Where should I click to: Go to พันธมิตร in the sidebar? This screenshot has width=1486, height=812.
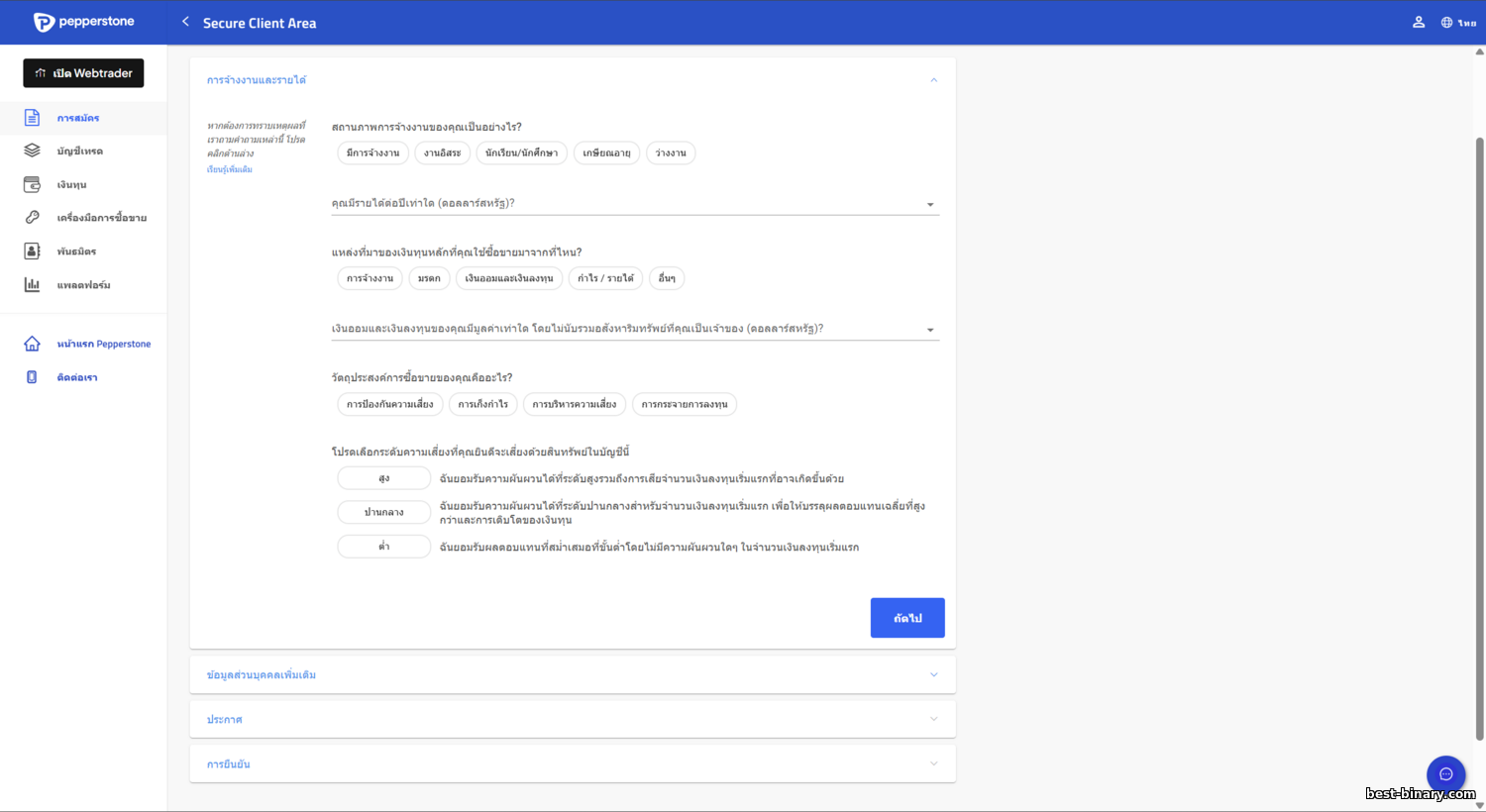(76, 252)
